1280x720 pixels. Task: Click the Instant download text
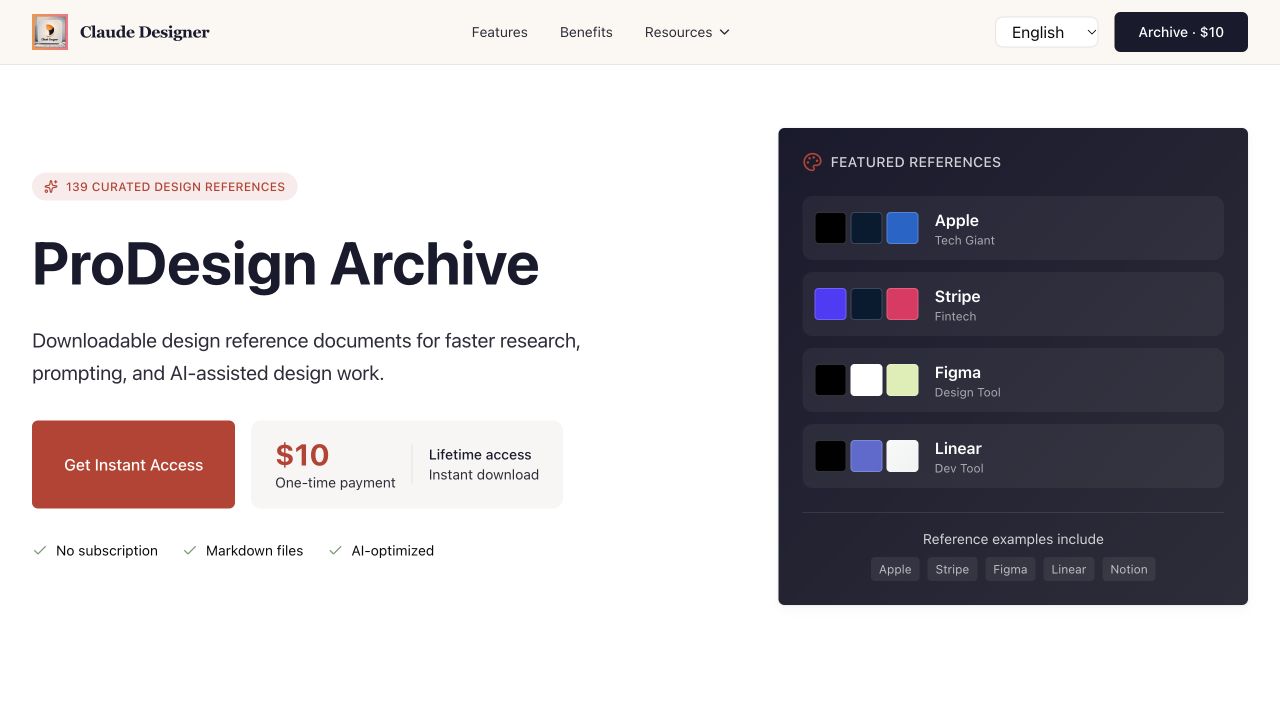[x=484, y=475]
